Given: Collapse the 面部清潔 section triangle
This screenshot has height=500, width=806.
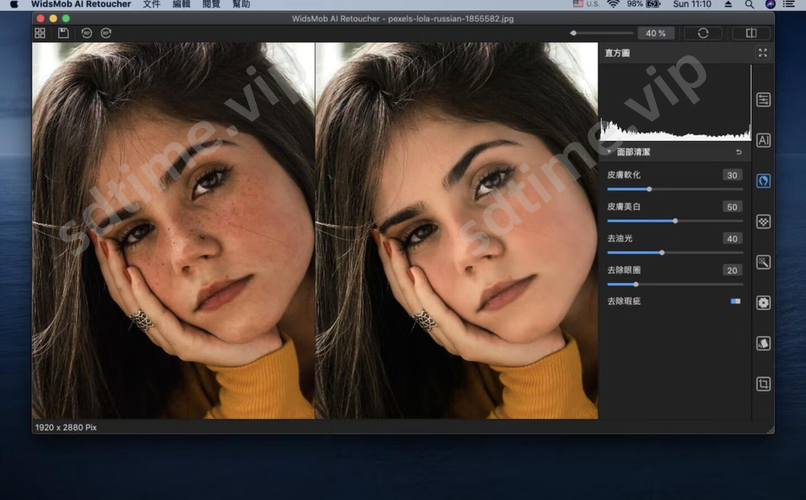Looking at the screenshot, I should click(609, 152).
